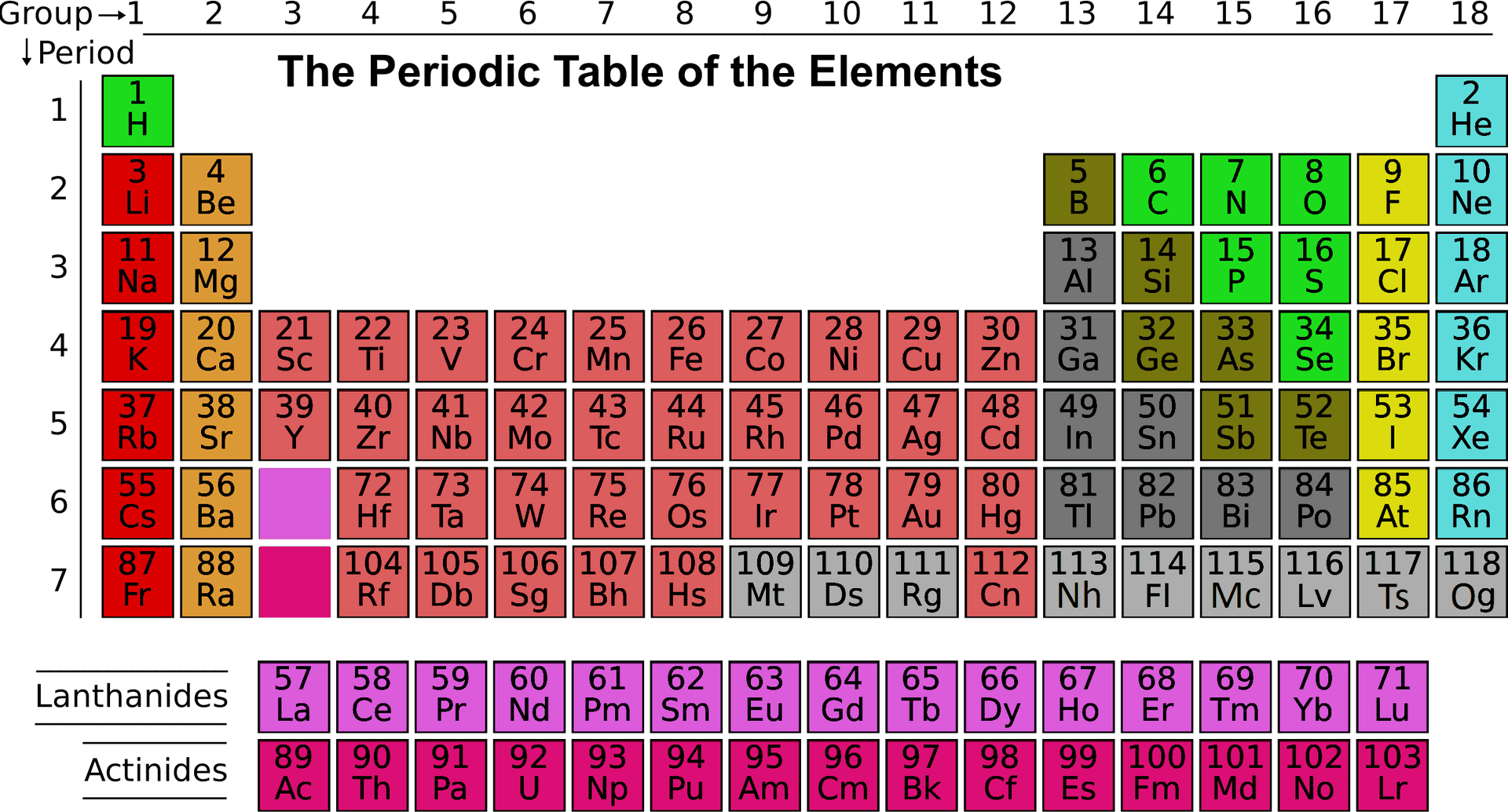Click the Iron (26 Fe) element
Viewport: 1508px width, 812px height.
(687, 346)
